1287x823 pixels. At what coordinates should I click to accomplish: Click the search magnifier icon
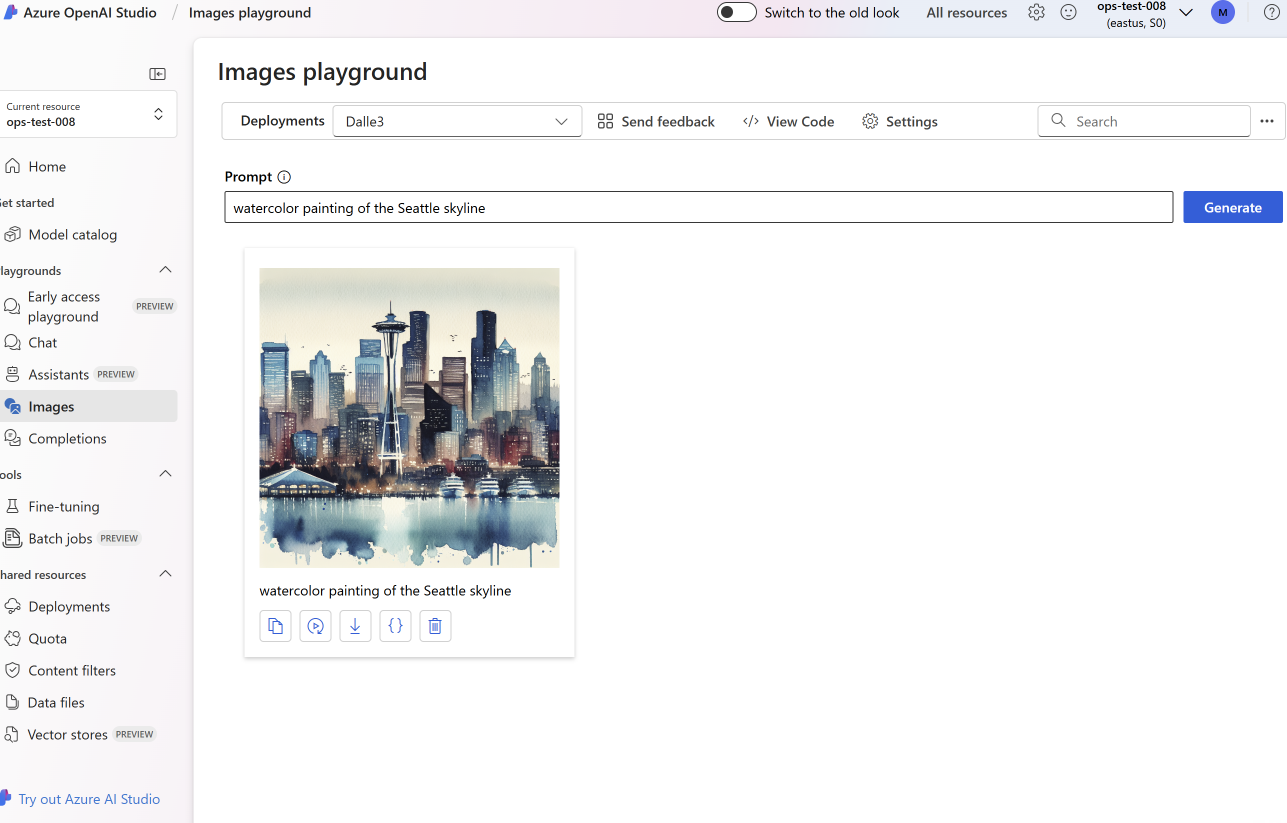[1058, 121]
